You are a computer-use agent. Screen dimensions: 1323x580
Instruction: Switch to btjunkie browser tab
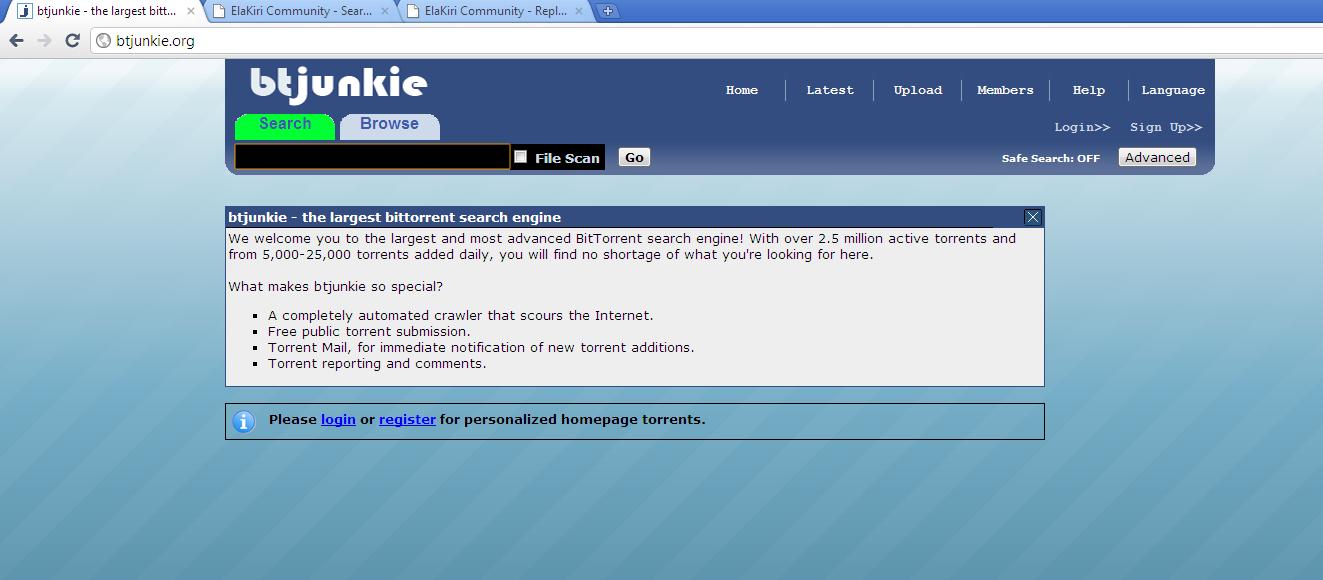pos(103,11)
